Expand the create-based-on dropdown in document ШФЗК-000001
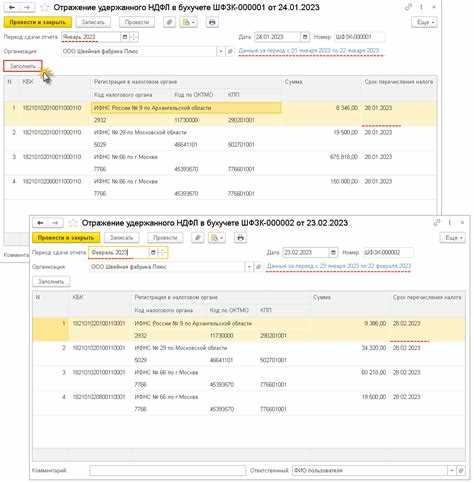 tap(189, 22)
